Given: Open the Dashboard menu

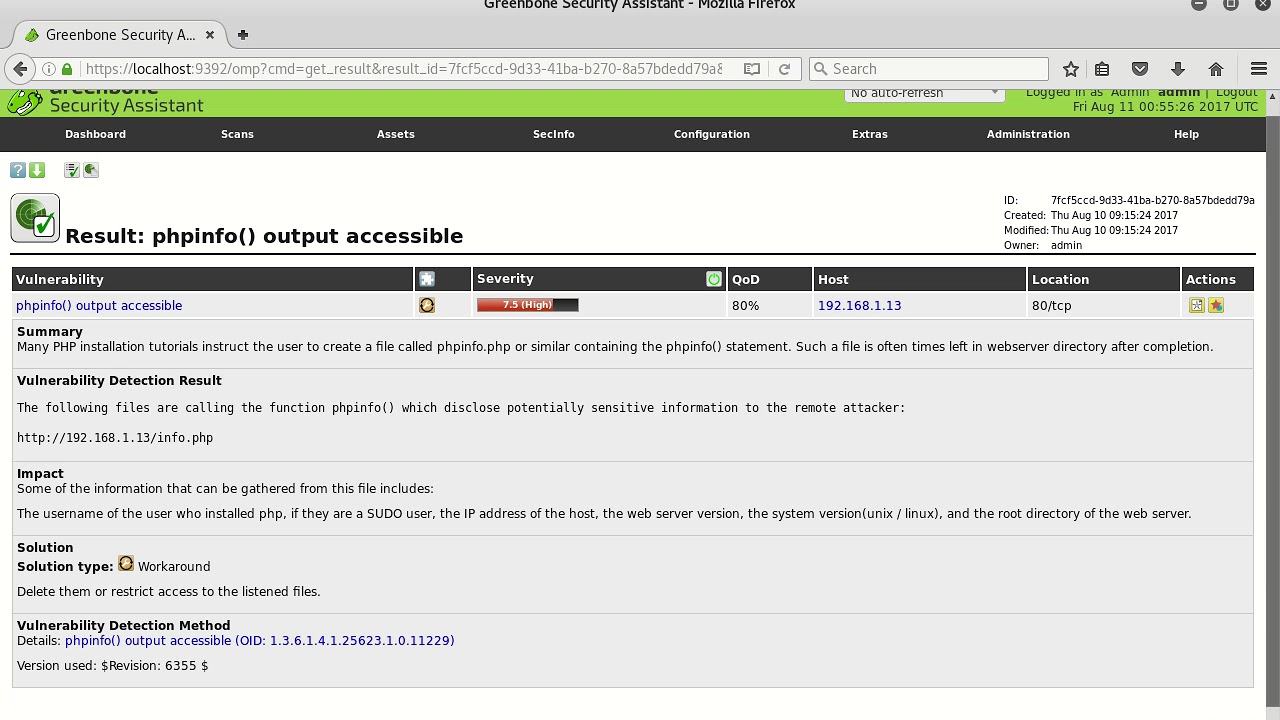Looking at the screenshot, I should coord(96,134).
